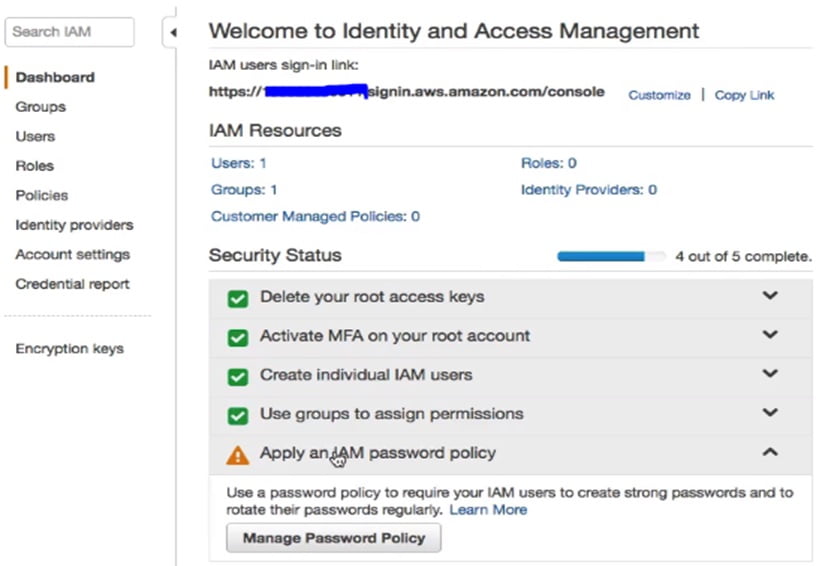819x566 pixels.
Task: Open the Dashboard sidebar item
Action: click(x=55, y=77)
